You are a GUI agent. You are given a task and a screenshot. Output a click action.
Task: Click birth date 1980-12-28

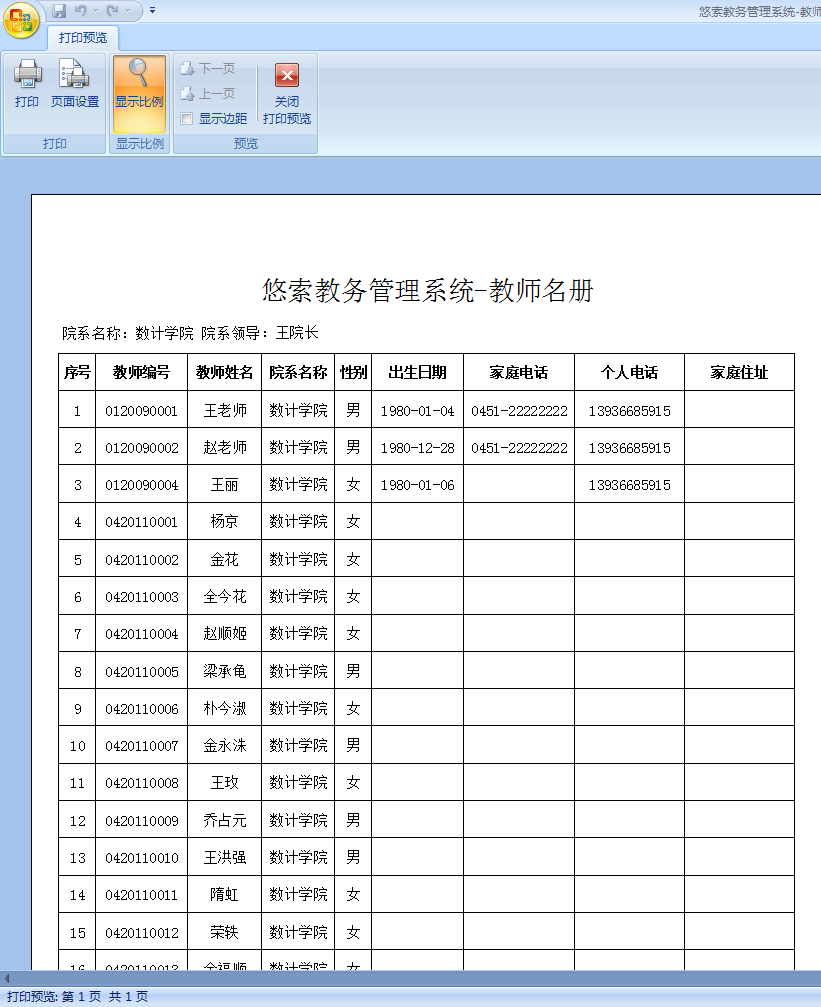pos(418,448)
